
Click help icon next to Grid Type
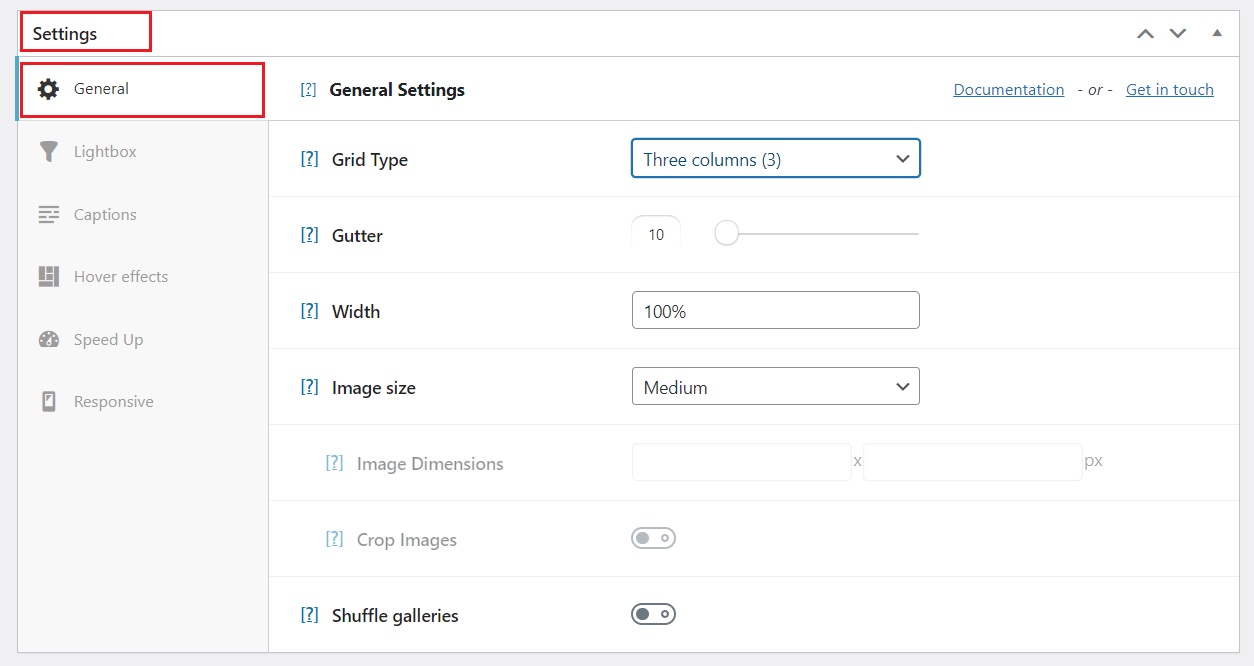point(309,160)
